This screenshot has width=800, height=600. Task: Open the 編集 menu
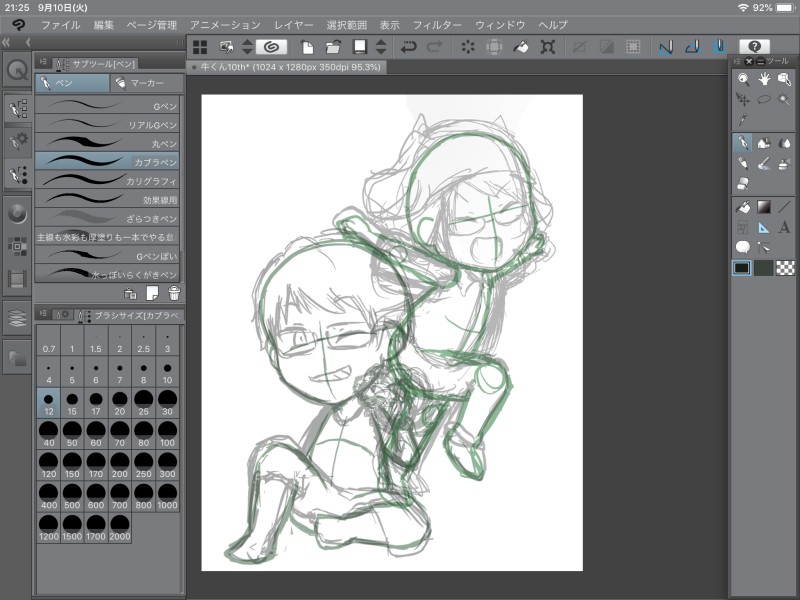click(x=104, y=25)
